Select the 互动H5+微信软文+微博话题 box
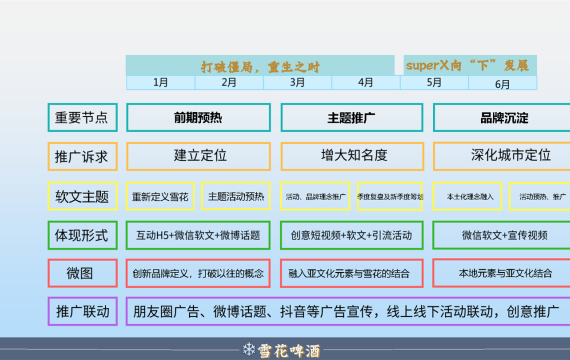Viewport: 570px width, 360px height. tap(198, 235)
